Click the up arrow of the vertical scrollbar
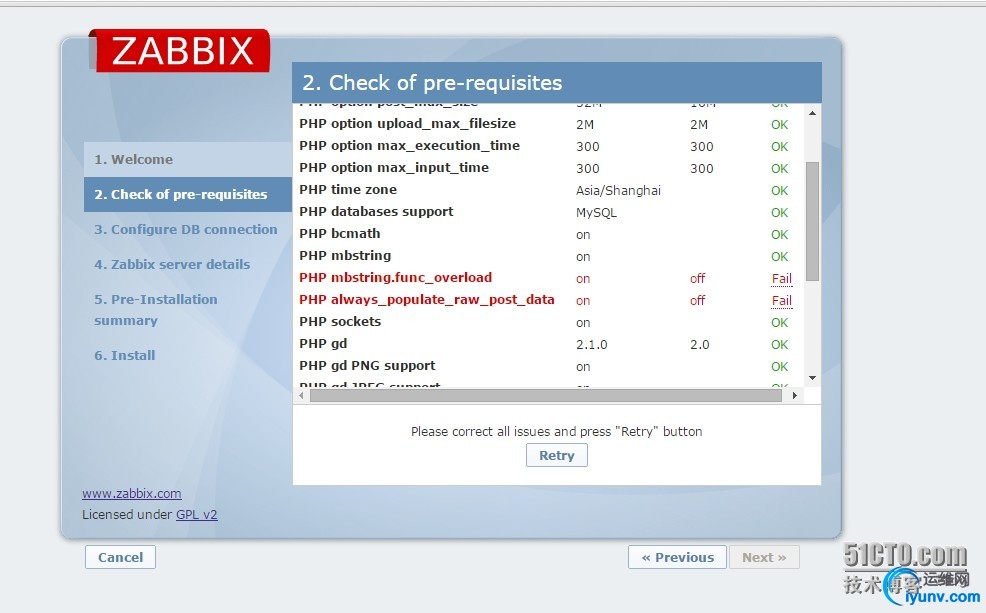Image resolution: width=986 pixels, height=613 pixels. [x=812, y=113]
